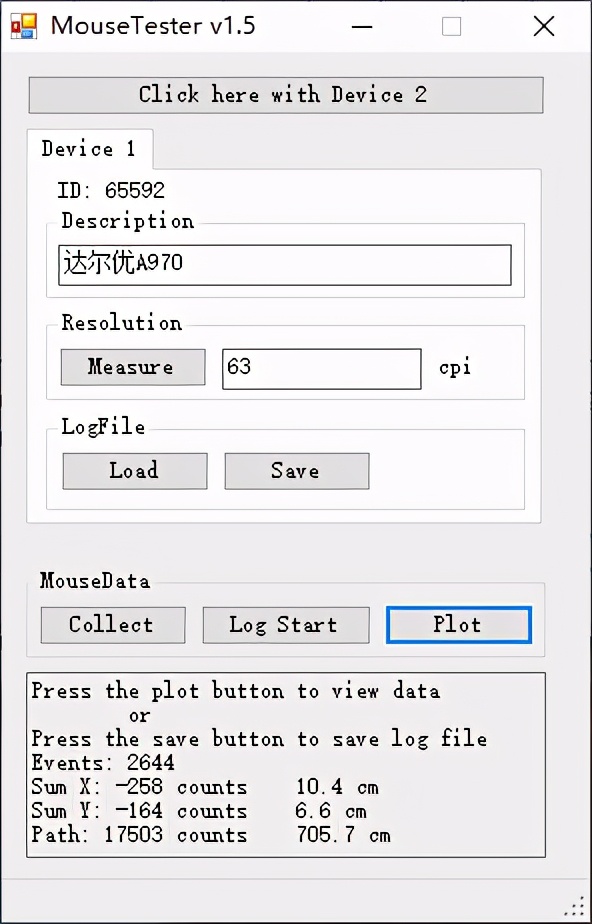Save the log file with Save button

tap(297, 471)
